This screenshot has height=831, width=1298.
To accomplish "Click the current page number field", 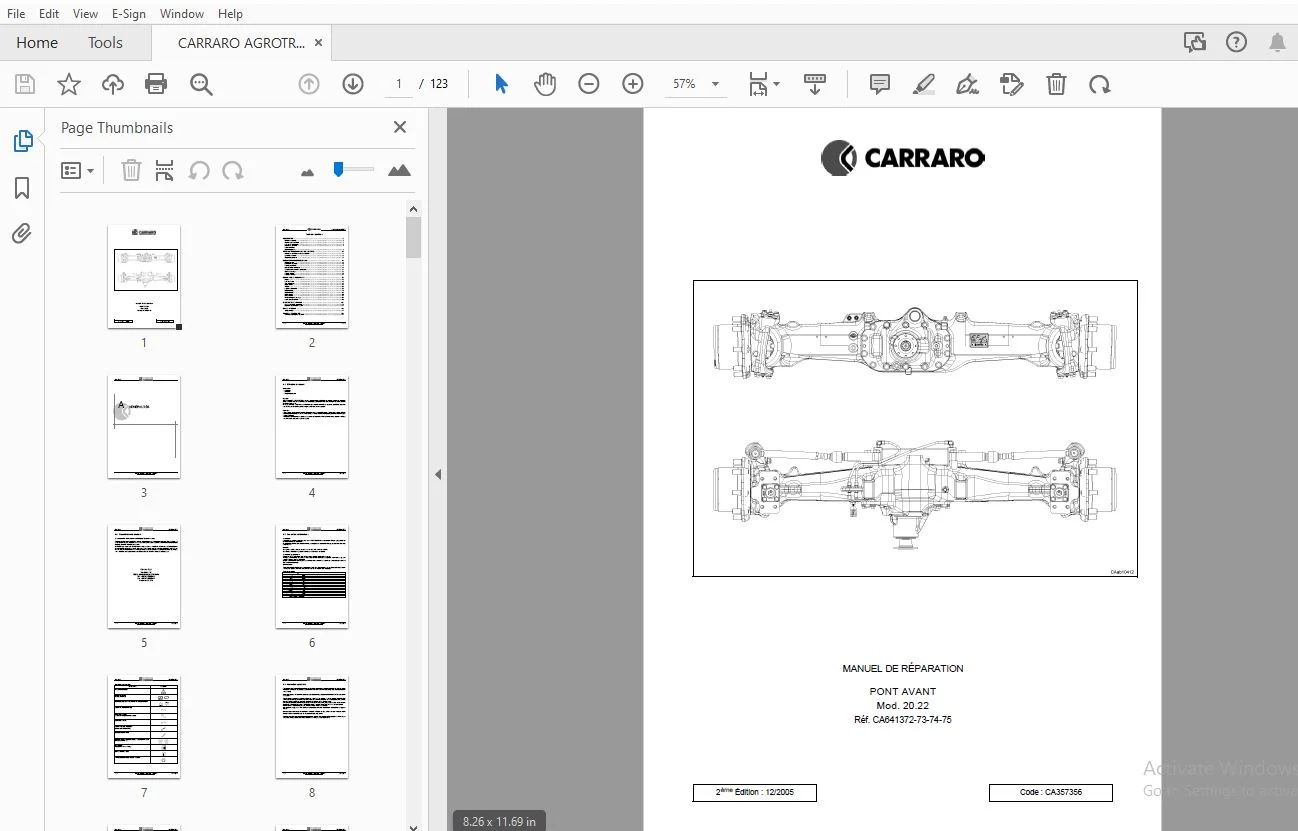I will pos(398,84).
